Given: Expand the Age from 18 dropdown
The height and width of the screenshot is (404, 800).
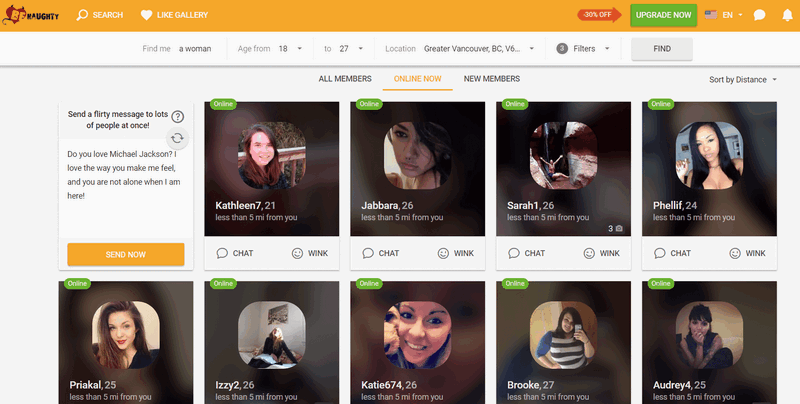Looking at the screenshot, I should click(x=290, y=49).
